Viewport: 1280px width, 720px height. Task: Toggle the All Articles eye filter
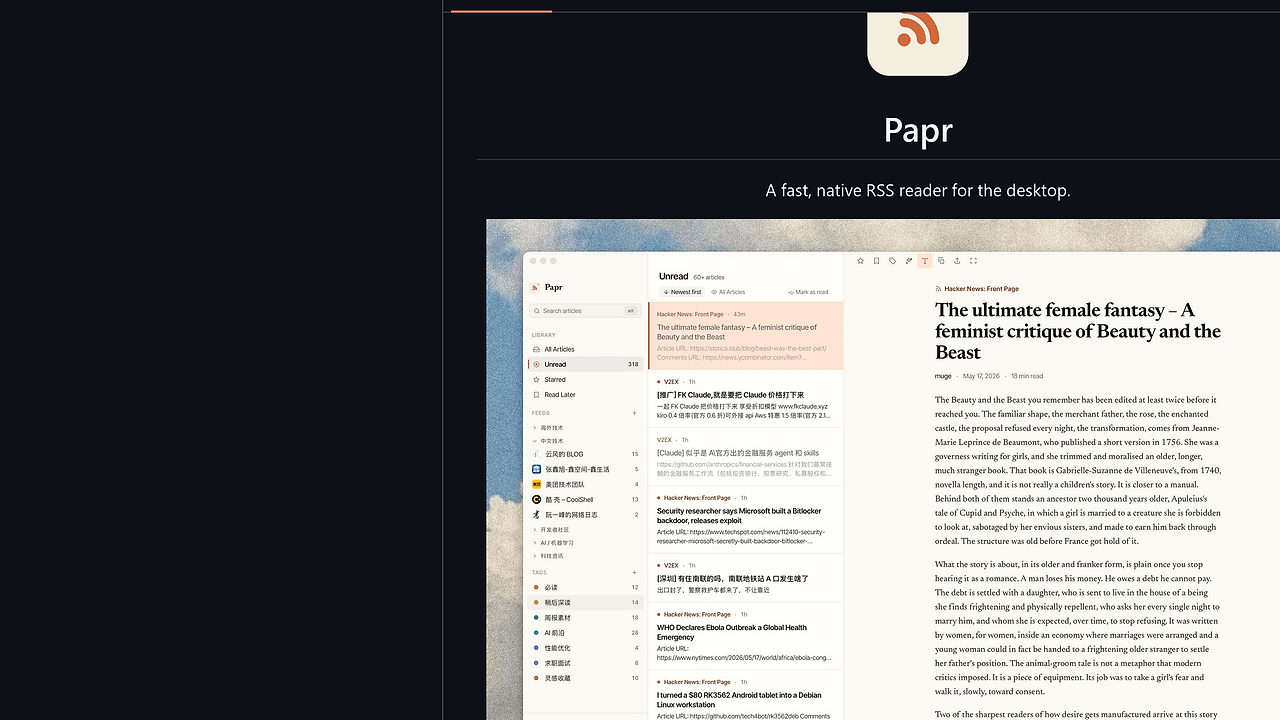pyautogui.click(x=728, y=292)
